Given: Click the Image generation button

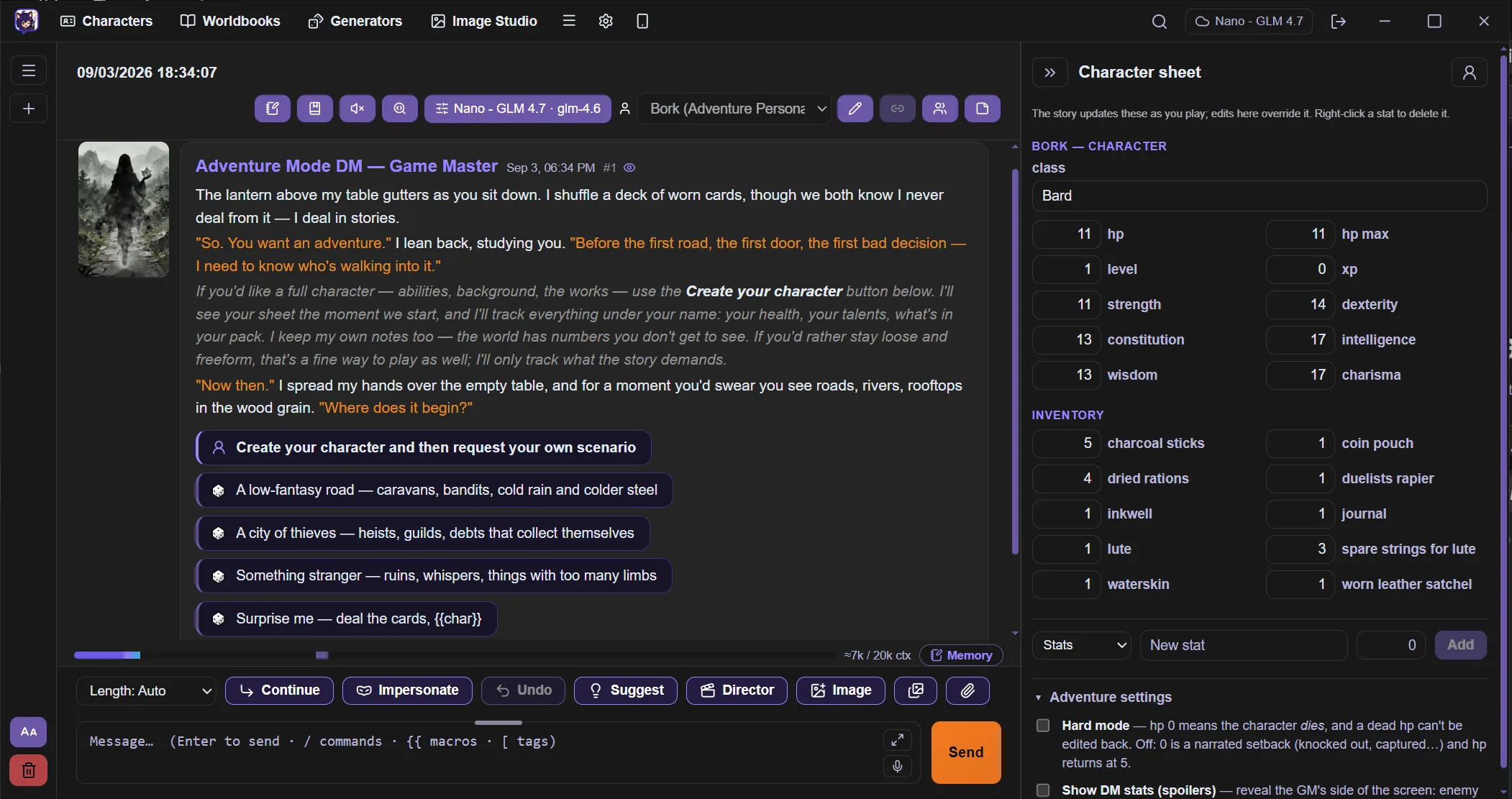Looking at the screenshot, I should [840, 690].
